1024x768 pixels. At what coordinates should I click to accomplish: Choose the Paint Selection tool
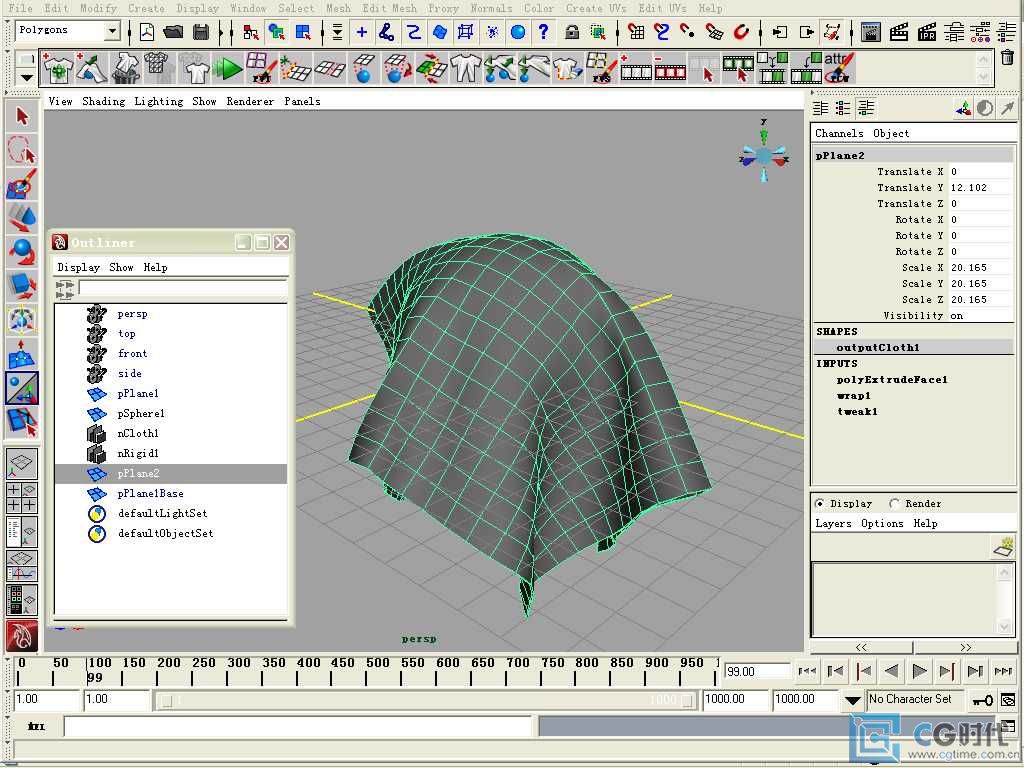[x=22, y=184]
